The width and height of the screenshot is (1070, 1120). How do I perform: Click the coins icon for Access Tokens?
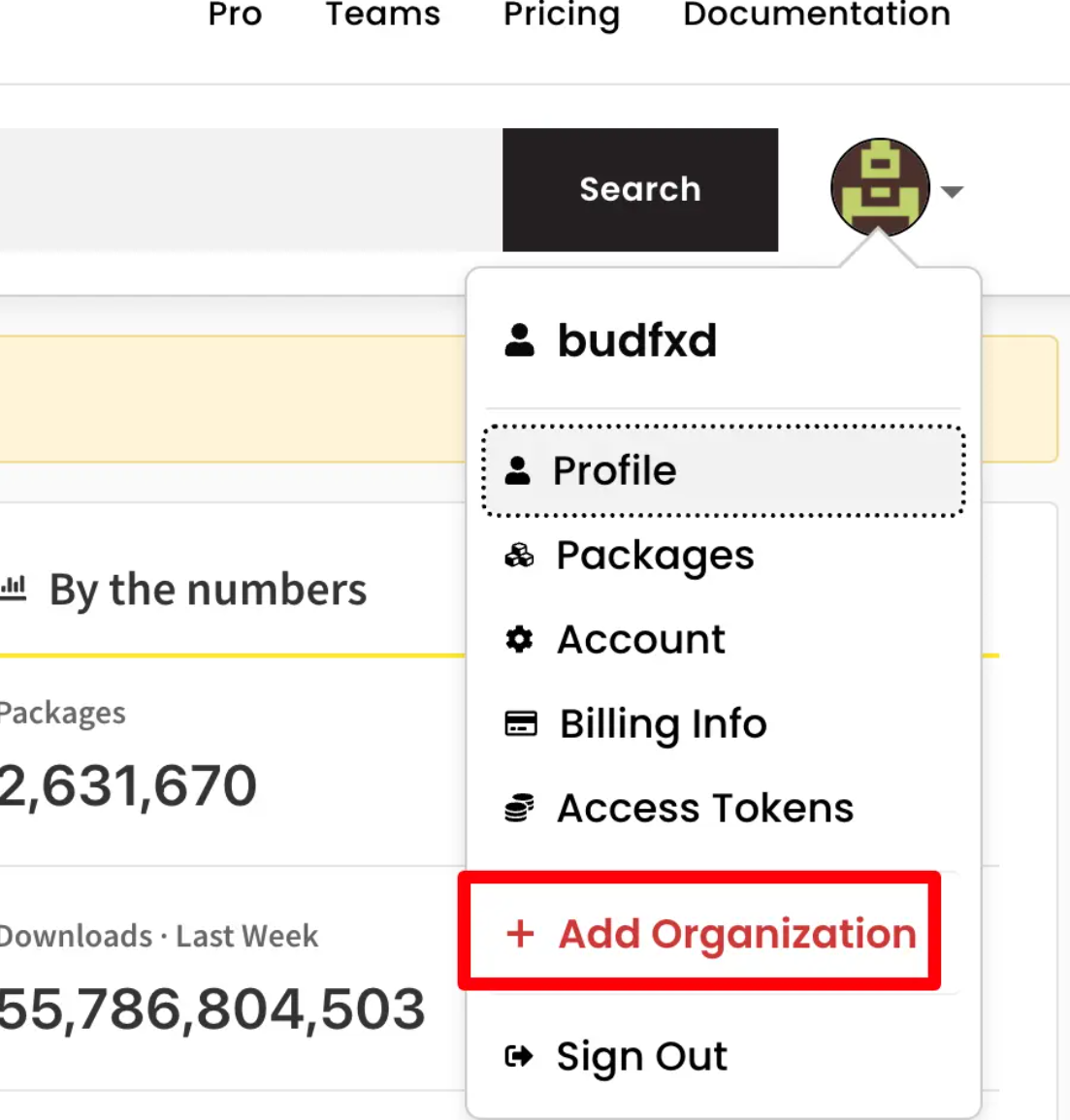tap(519, 808)
